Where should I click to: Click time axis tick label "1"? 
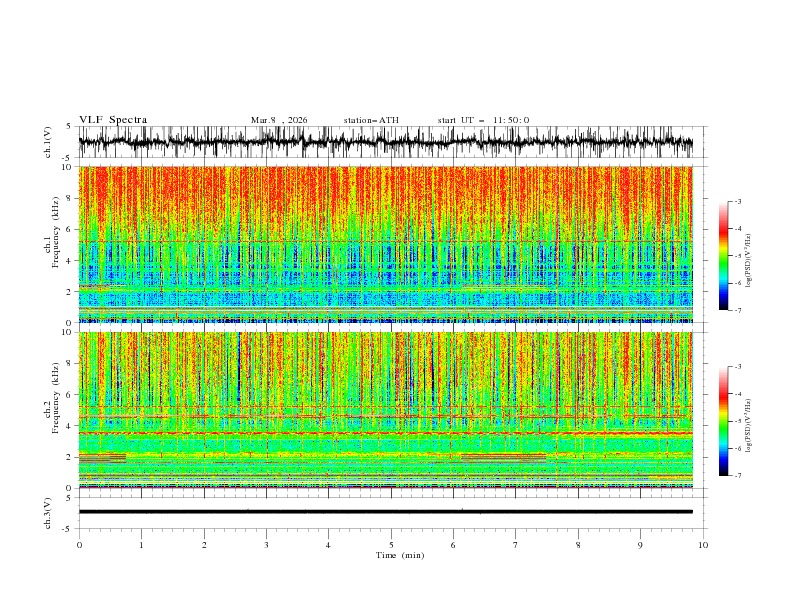click(141, 545)
